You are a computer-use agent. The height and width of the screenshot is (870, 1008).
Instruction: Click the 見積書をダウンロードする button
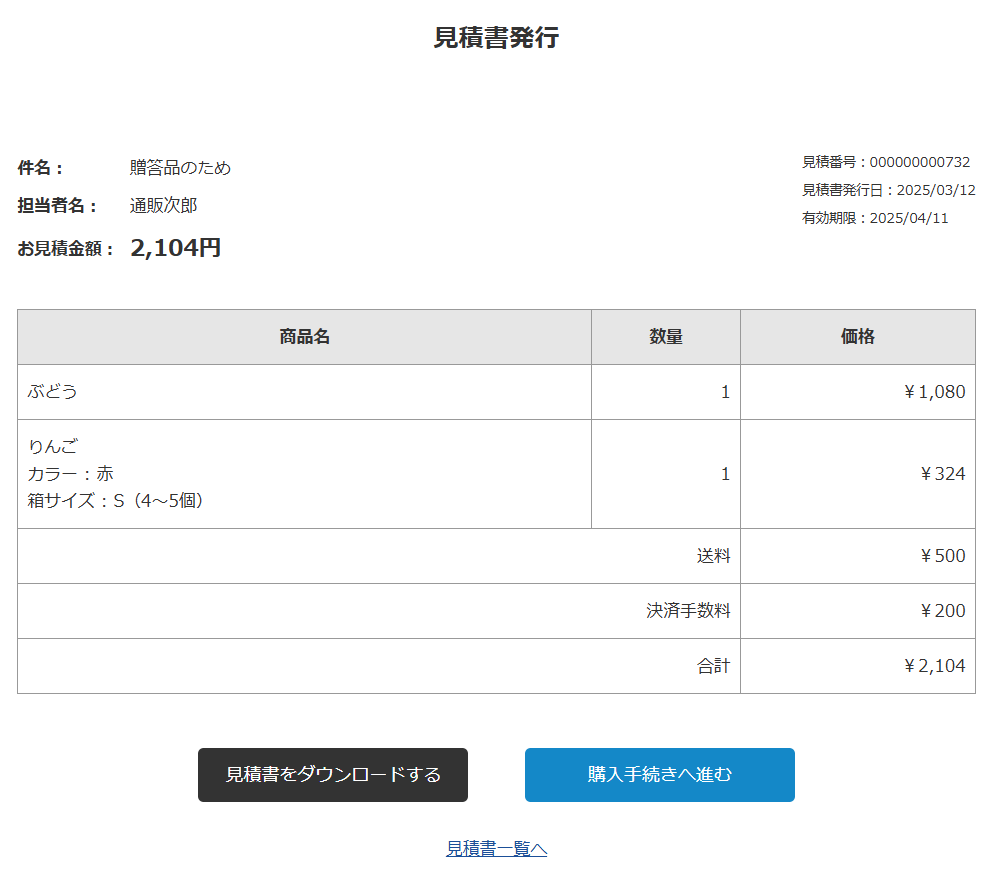[x=333, y=775]
